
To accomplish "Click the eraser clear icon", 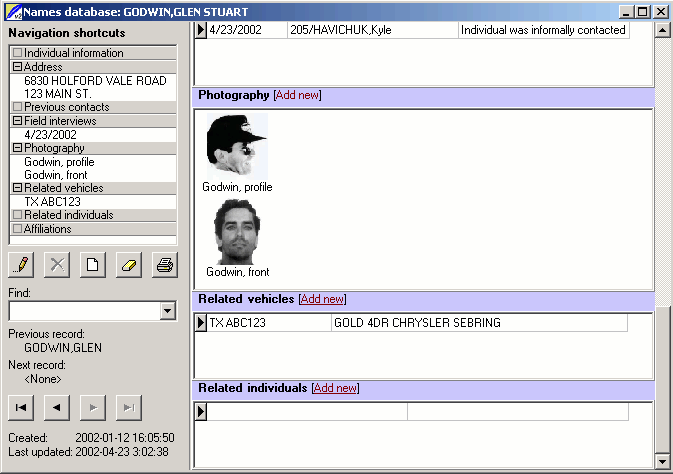I will point(129,265).
